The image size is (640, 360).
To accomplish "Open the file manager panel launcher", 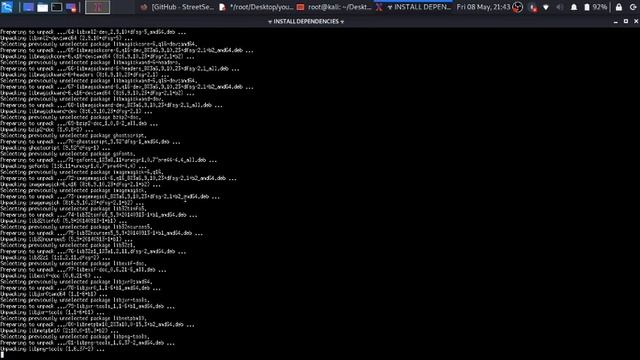I will pos(42,7).
